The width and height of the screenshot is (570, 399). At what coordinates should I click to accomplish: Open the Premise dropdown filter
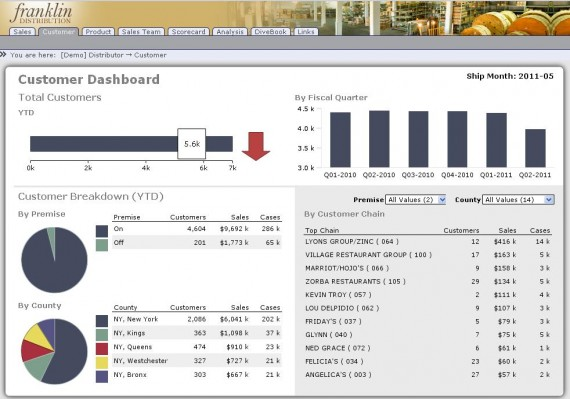click(x=416, y=200)
